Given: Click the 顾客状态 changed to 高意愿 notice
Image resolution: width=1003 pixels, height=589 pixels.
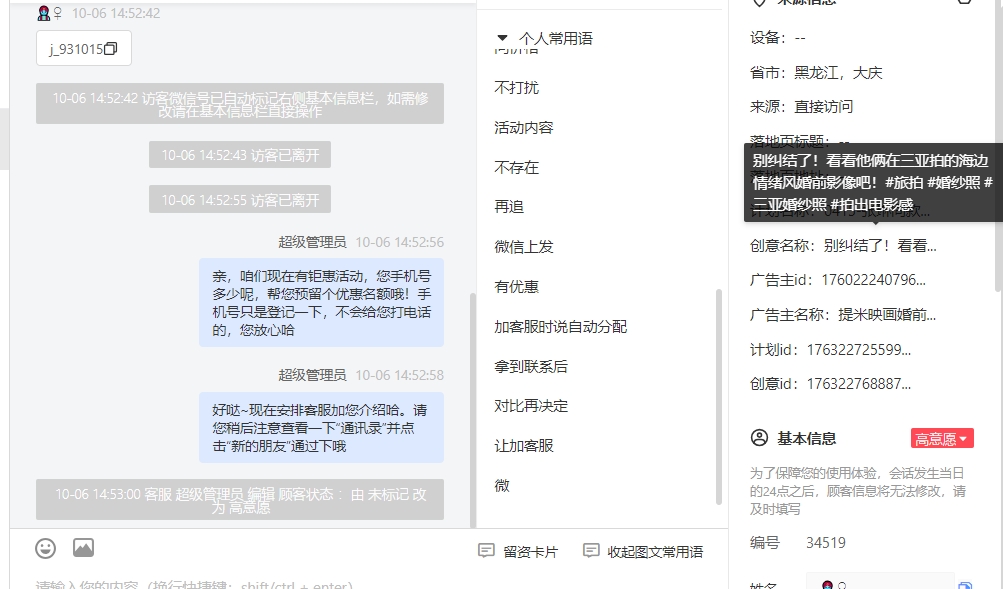Looking at the screenshot, I should pos(240,499).
